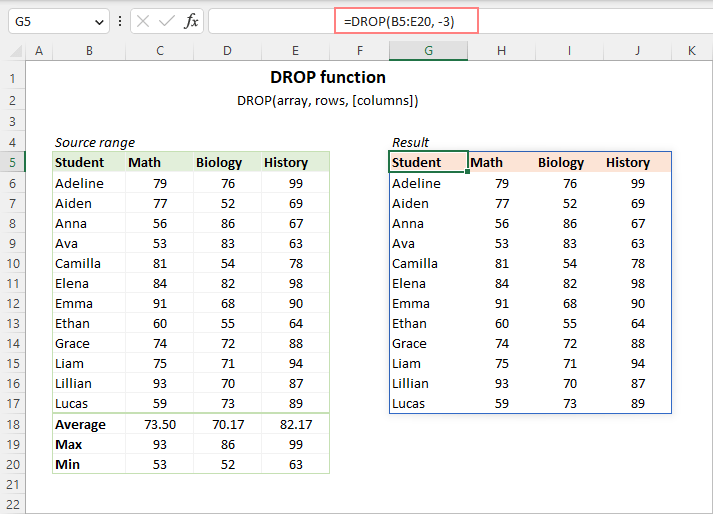
Task: Click the Select All corner triangle
Action: (x=16, y=50)
